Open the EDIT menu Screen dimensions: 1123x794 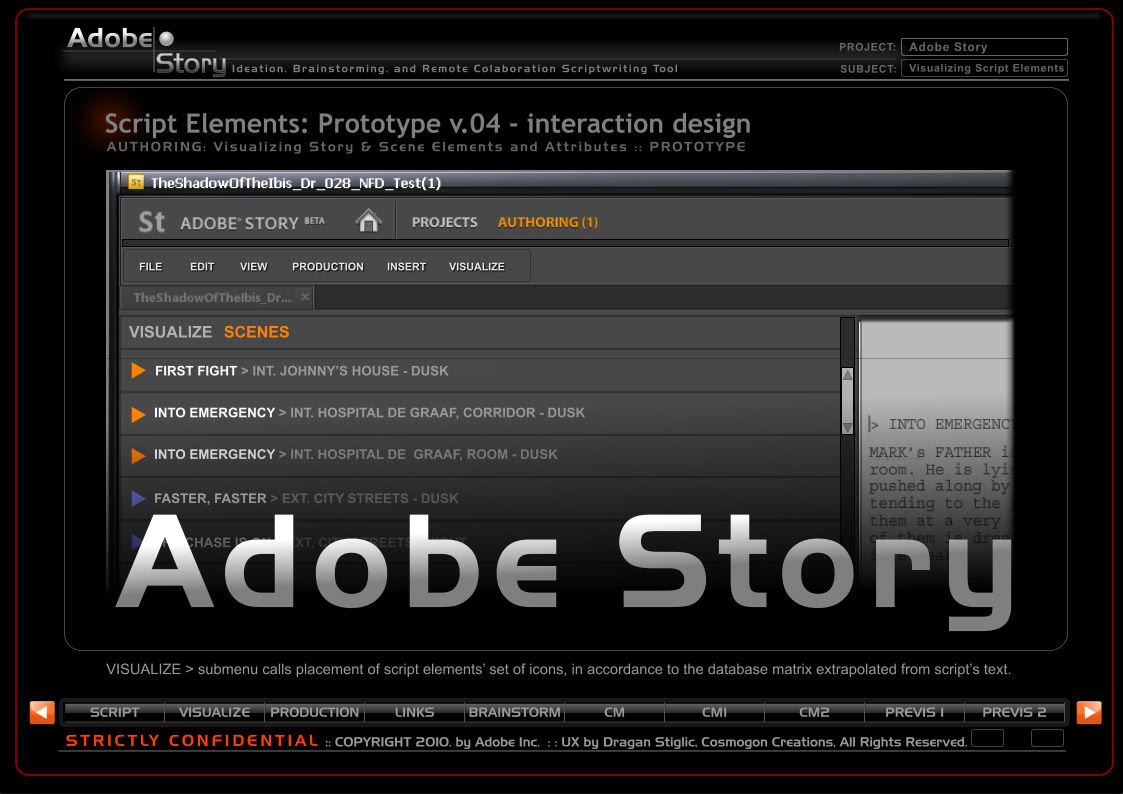point(202,266)
